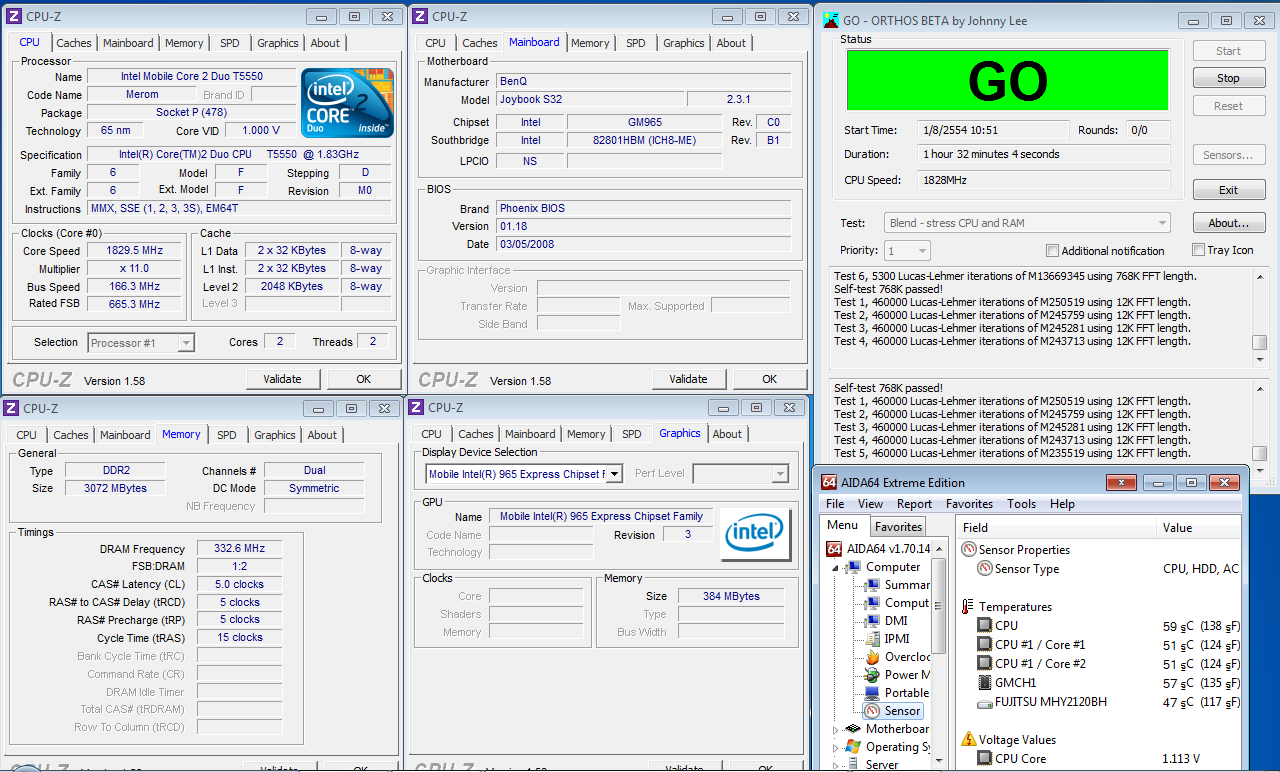Click the Exit button in ORTHOS
Screen dimensions: 1280x772
tap(1228, 190)
